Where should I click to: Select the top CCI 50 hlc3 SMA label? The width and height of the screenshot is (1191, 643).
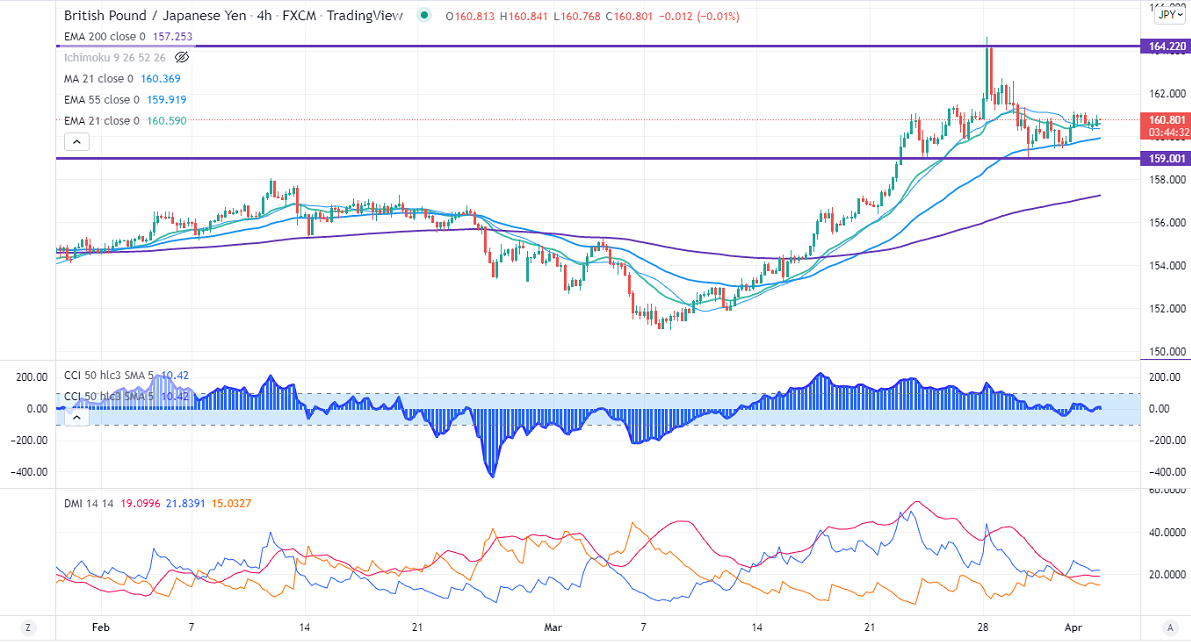109,376
